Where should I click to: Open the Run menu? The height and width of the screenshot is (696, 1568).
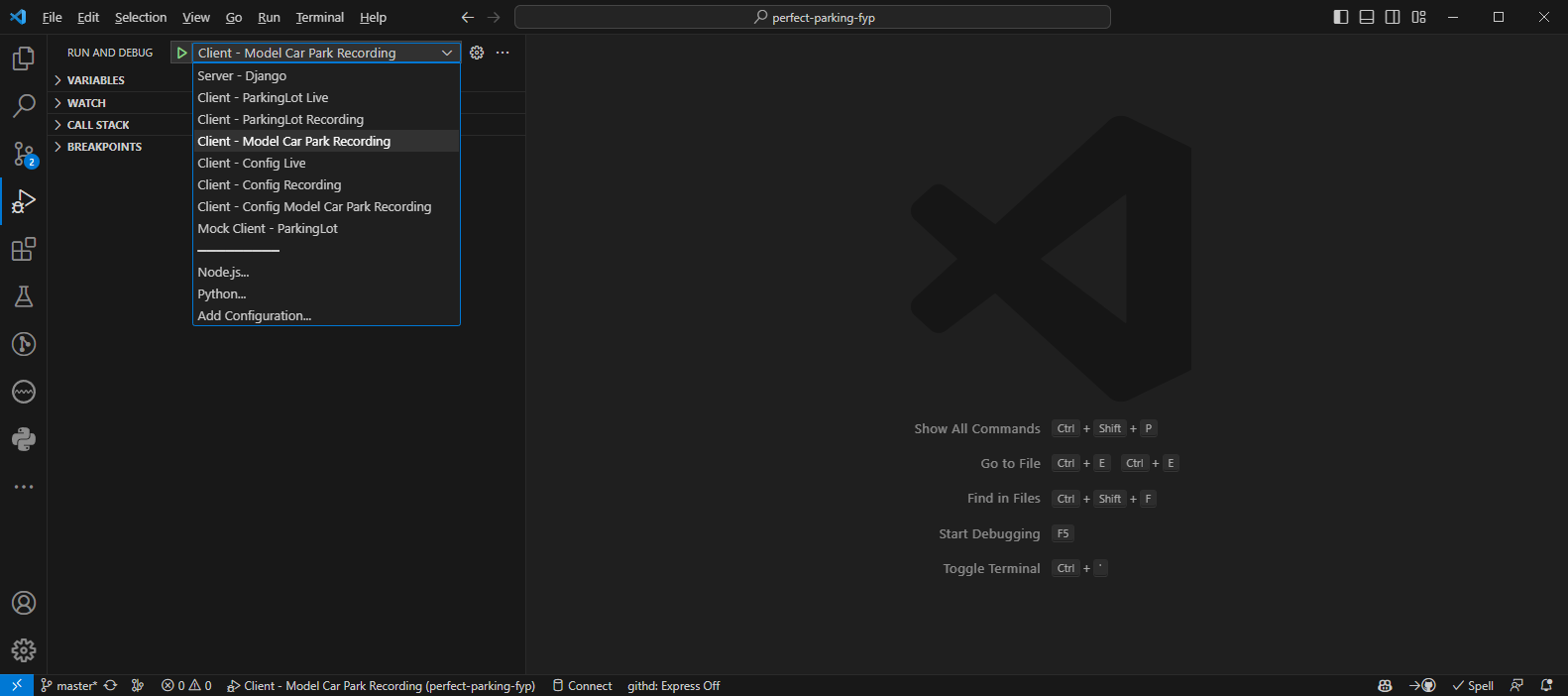tap(269, 17)
